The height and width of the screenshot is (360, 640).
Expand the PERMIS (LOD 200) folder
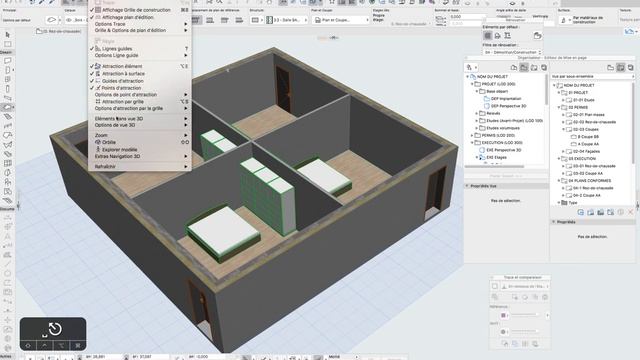tap(472, 136)
